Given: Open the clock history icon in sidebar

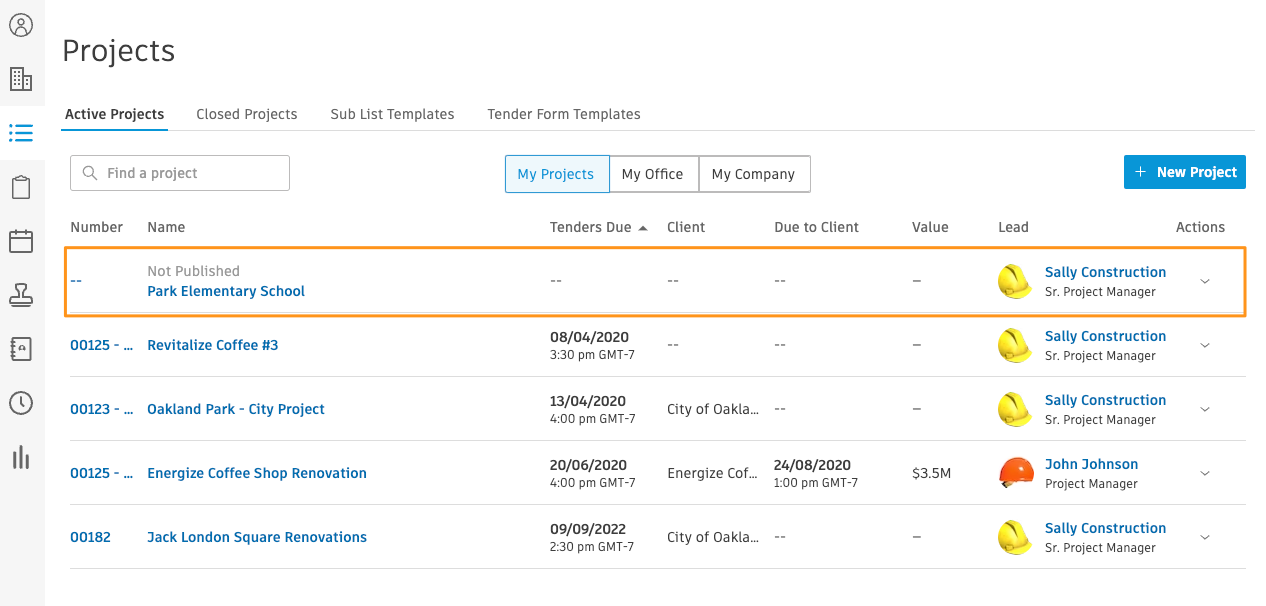Looking at the screenshot, I should (x=21, y=403).
